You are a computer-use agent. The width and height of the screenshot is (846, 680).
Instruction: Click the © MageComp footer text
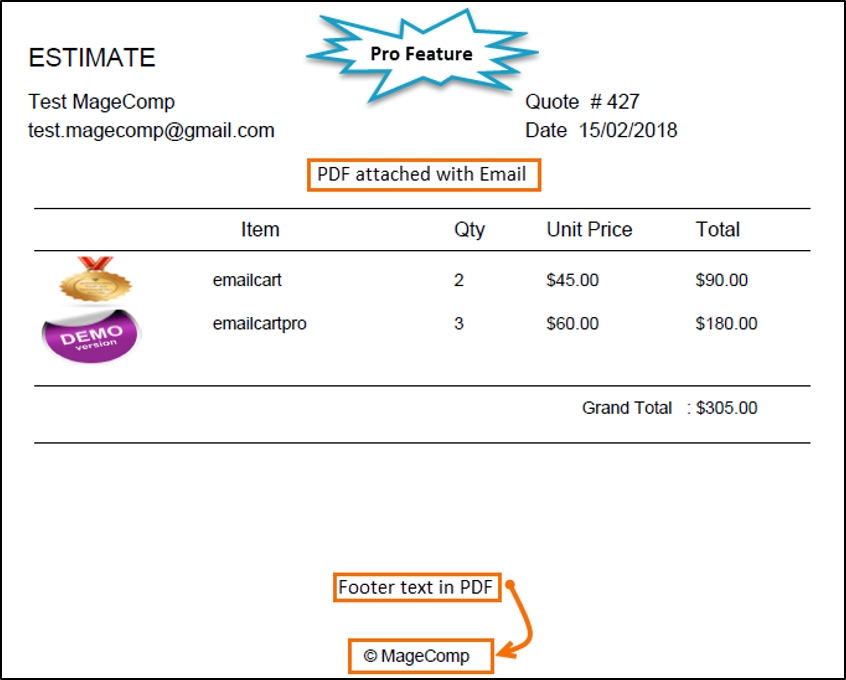tap(421, 656)
